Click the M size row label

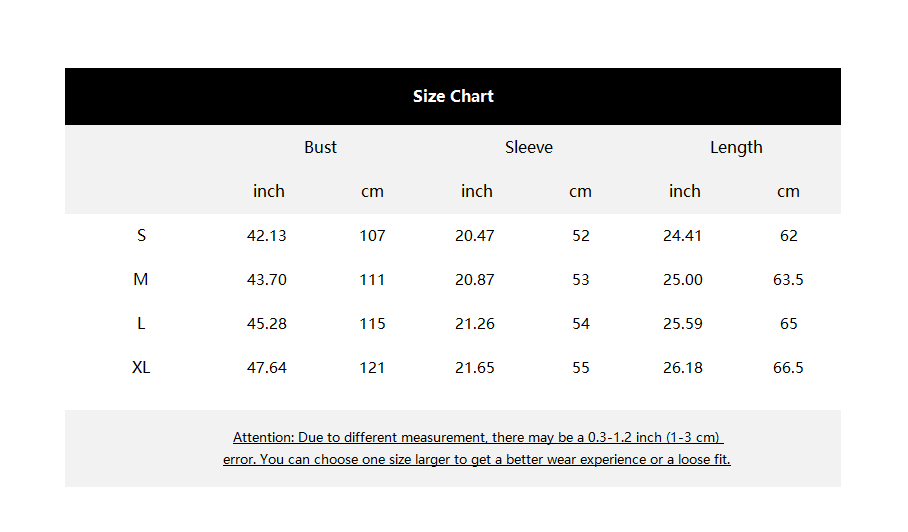point(141,280)
